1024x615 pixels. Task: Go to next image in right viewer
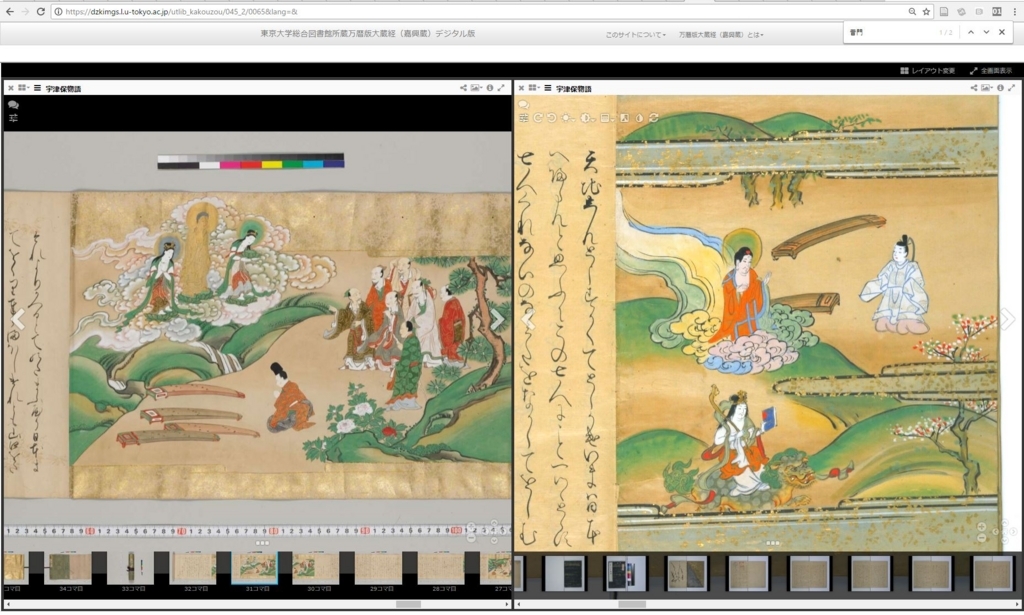pos(1008,319)
